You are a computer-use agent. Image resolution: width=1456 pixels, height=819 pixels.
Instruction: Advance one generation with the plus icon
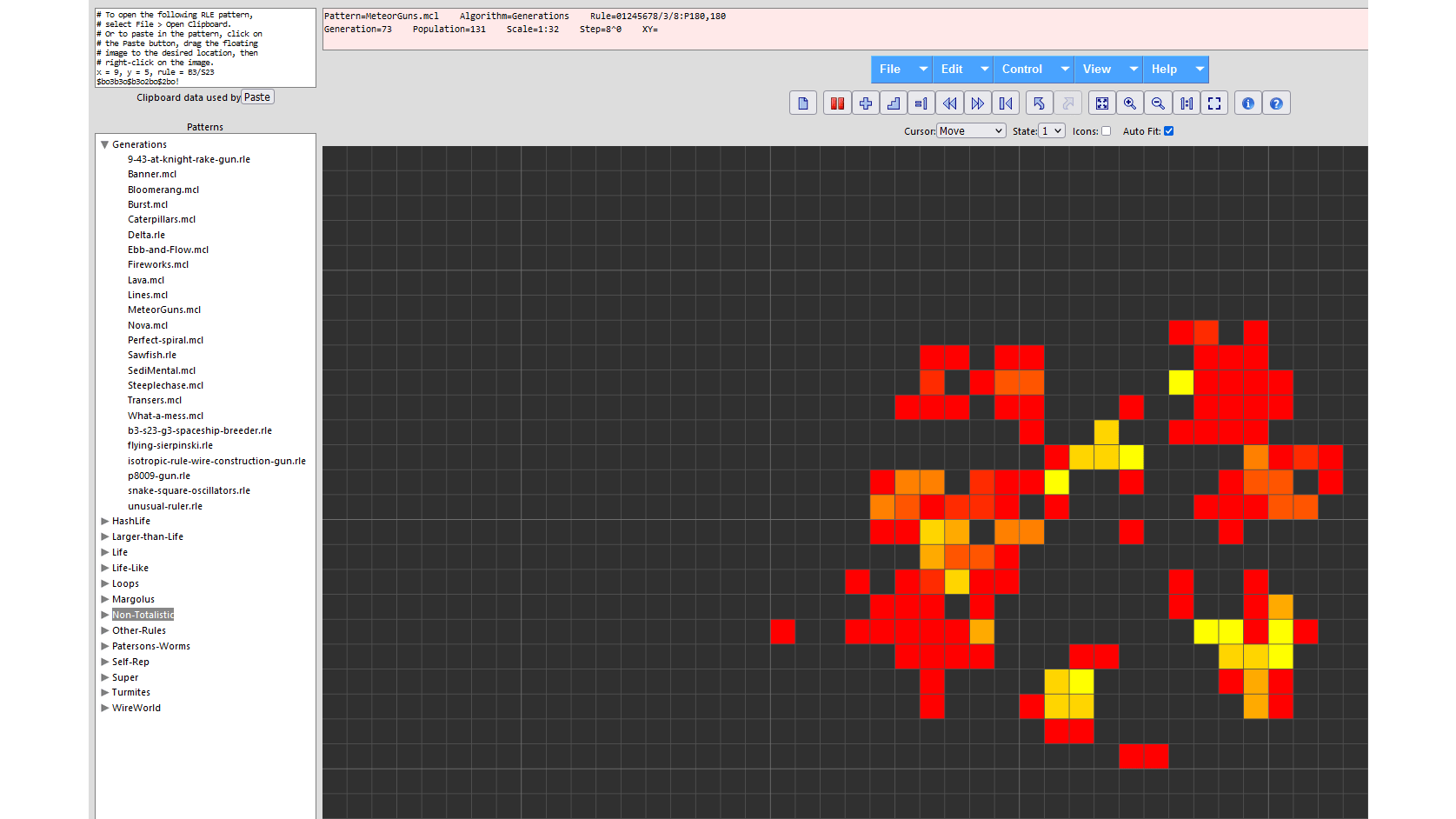pyautogui.click(x=866, y=103)
